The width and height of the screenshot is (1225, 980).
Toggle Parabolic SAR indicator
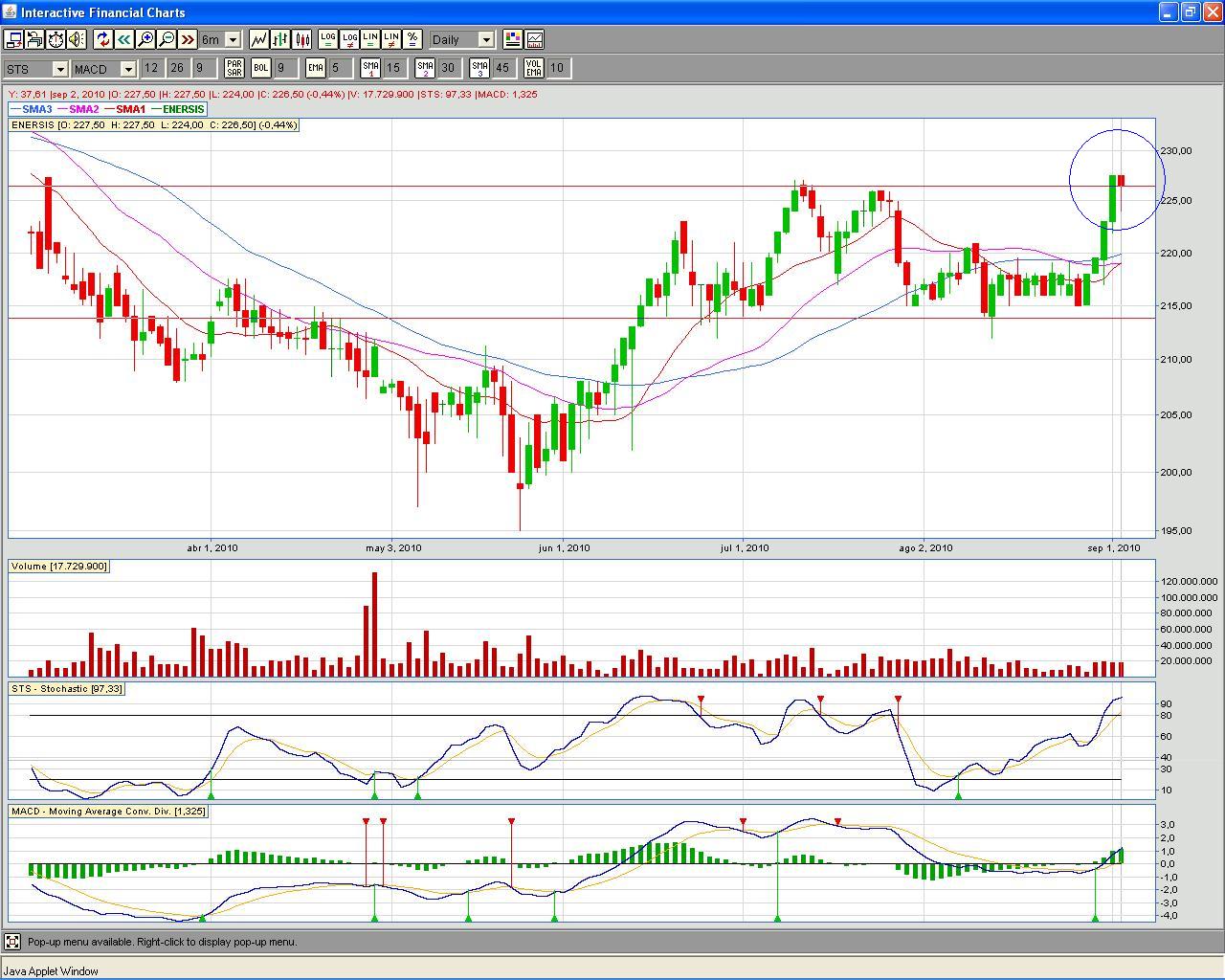[234, 68]
